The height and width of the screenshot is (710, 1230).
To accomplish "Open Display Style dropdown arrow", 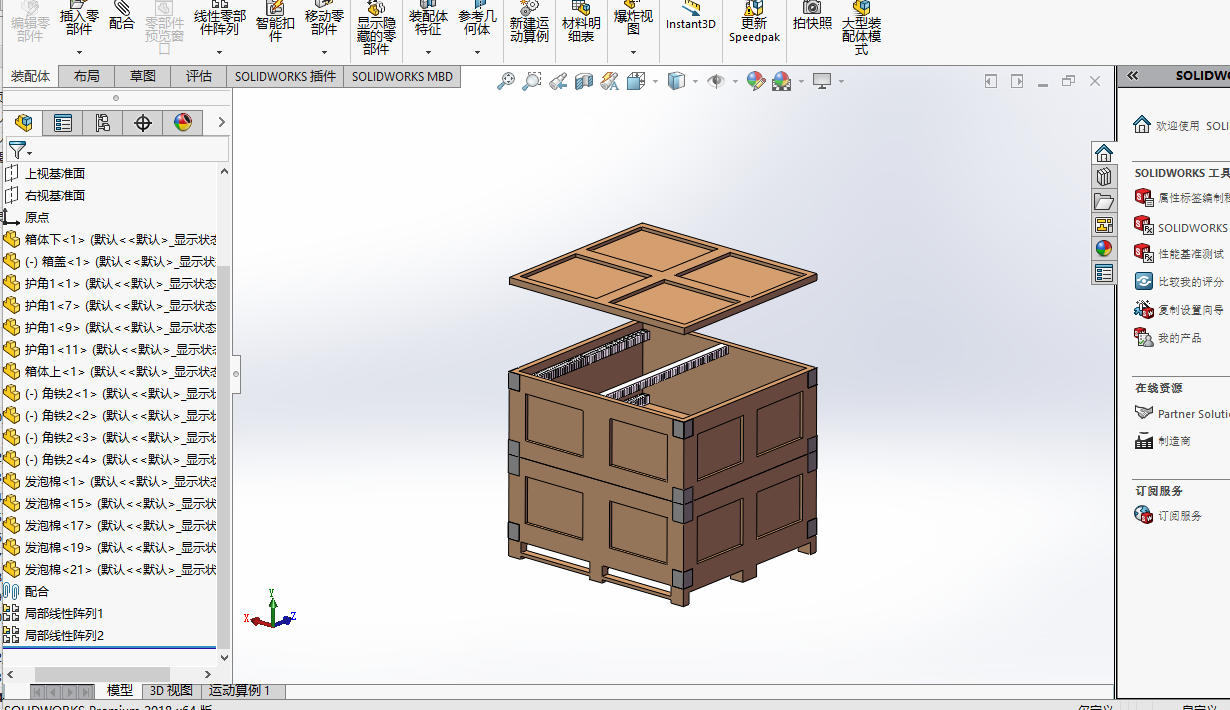I will [695, 82].
